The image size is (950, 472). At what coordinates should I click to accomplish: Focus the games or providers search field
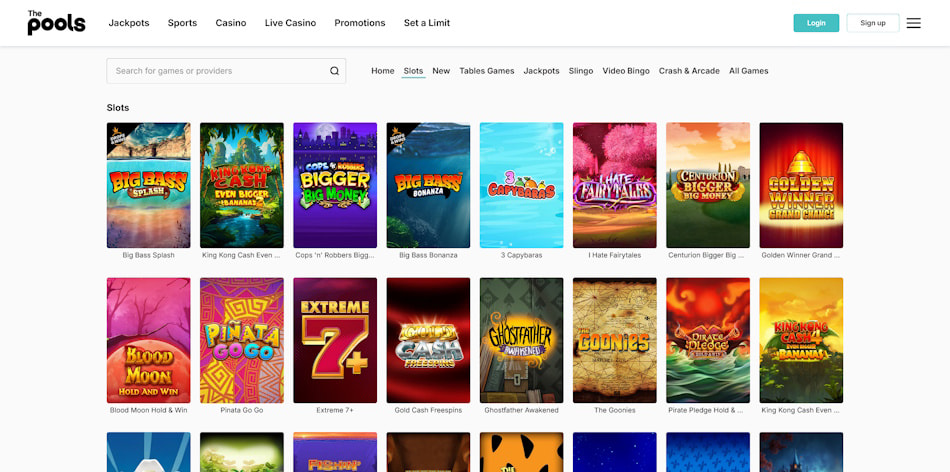pyautogui.click(x=226, y=71)
